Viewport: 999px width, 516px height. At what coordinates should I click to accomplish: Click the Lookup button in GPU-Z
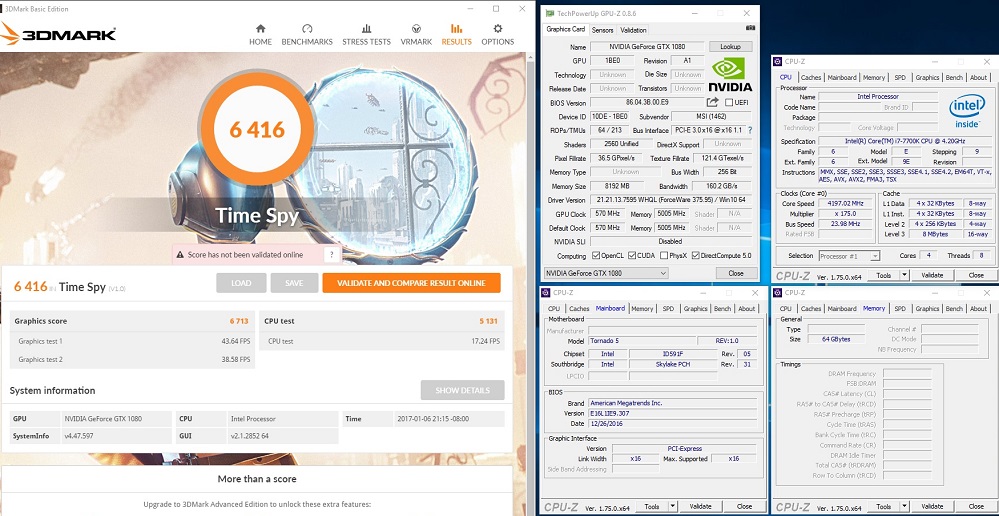[x=730, y=47]
